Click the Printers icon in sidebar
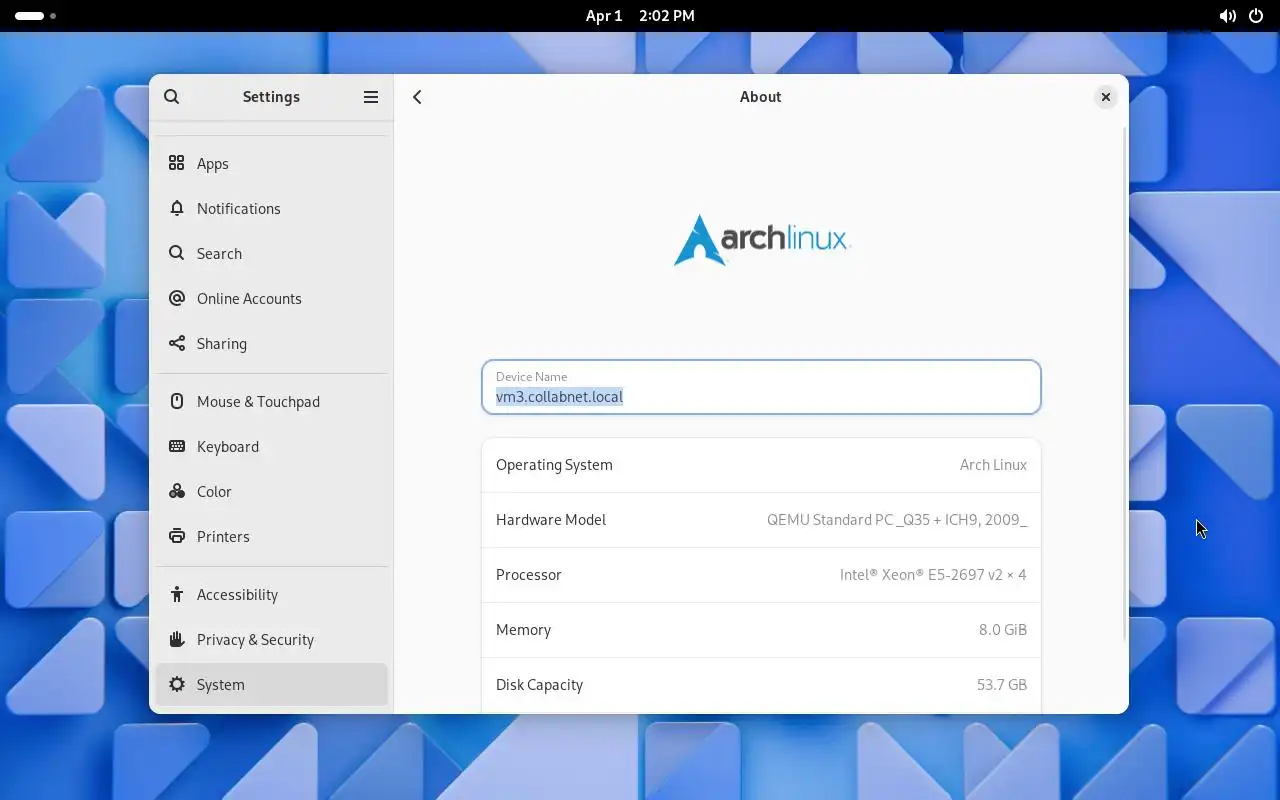 [x=177, y=536]
